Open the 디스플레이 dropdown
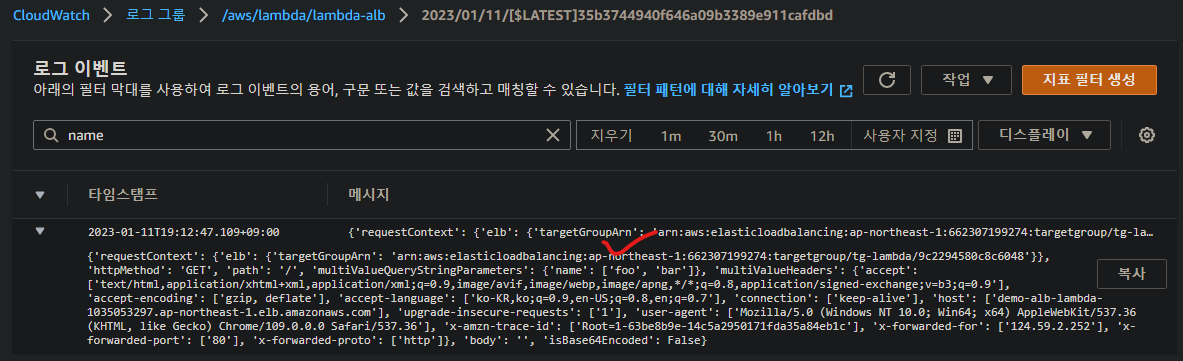 (x=1044, y=135)
